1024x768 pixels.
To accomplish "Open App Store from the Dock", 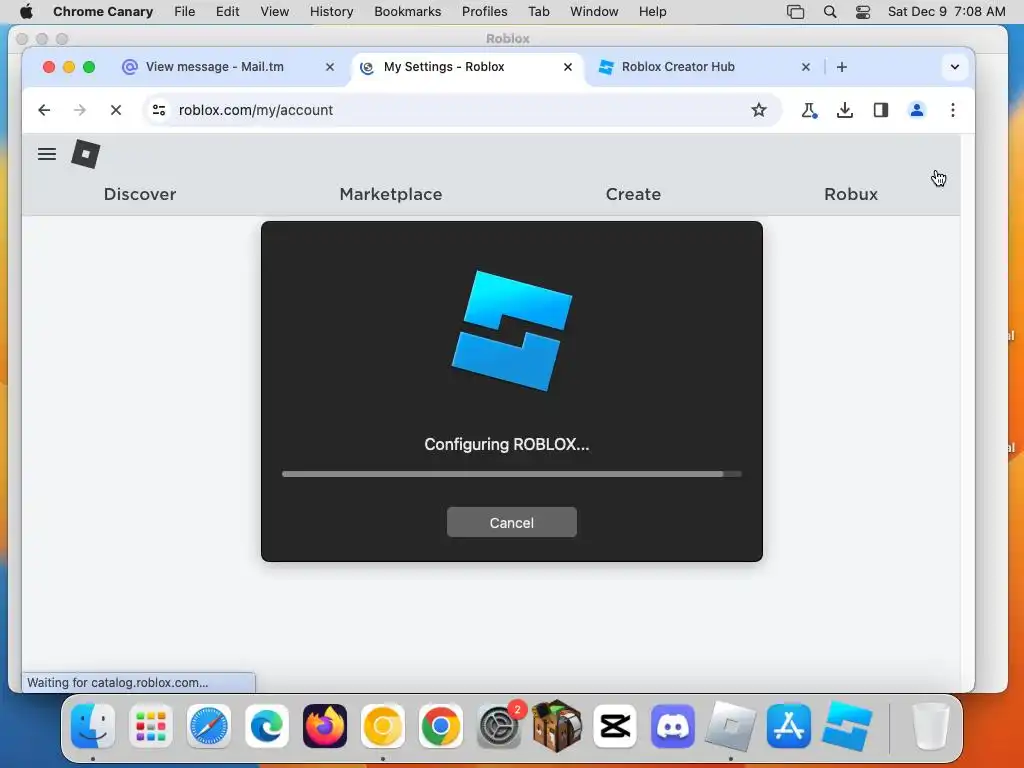I will (x=789, y=726).
